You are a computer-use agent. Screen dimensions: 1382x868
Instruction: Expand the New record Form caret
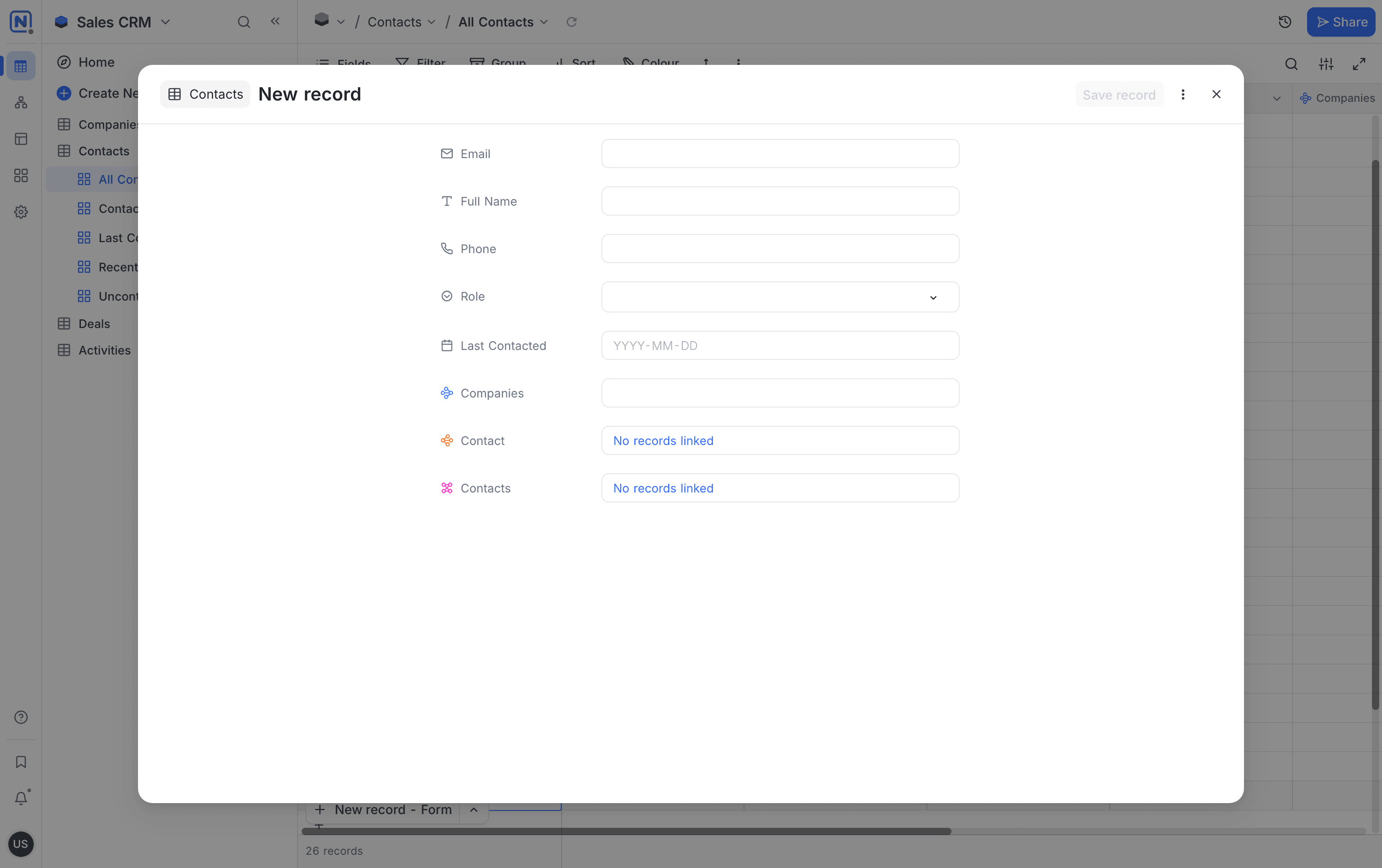[473, 810]
